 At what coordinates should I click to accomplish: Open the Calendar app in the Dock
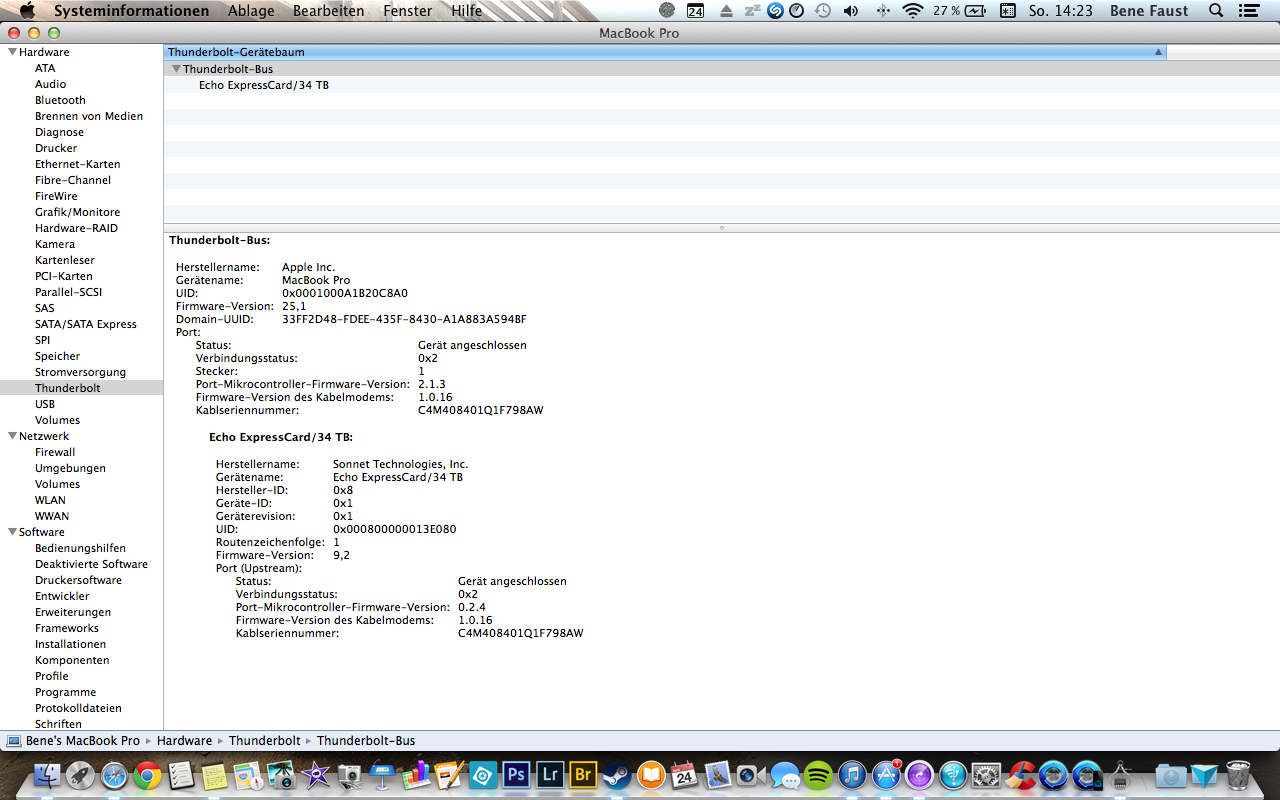(684, 775)
